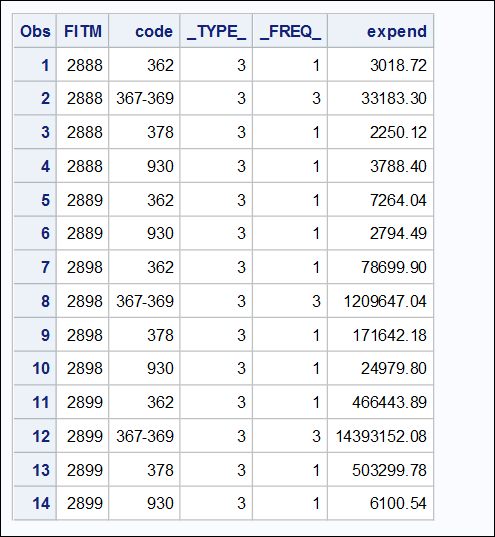Select expend value 503299.78
The image size is (495, 537).
point(389,470)
